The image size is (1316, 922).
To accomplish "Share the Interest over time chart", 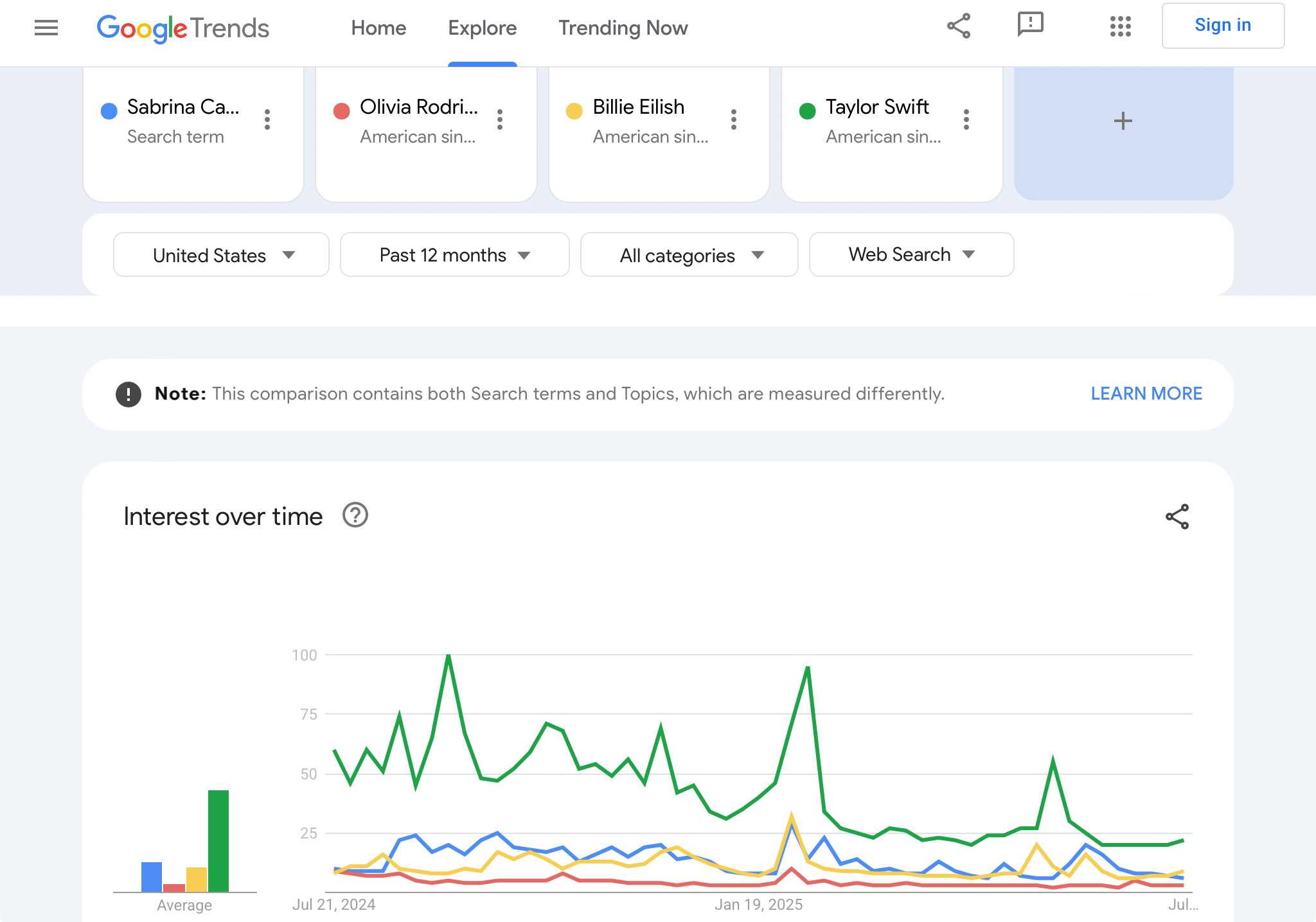I will (1177, 517).
